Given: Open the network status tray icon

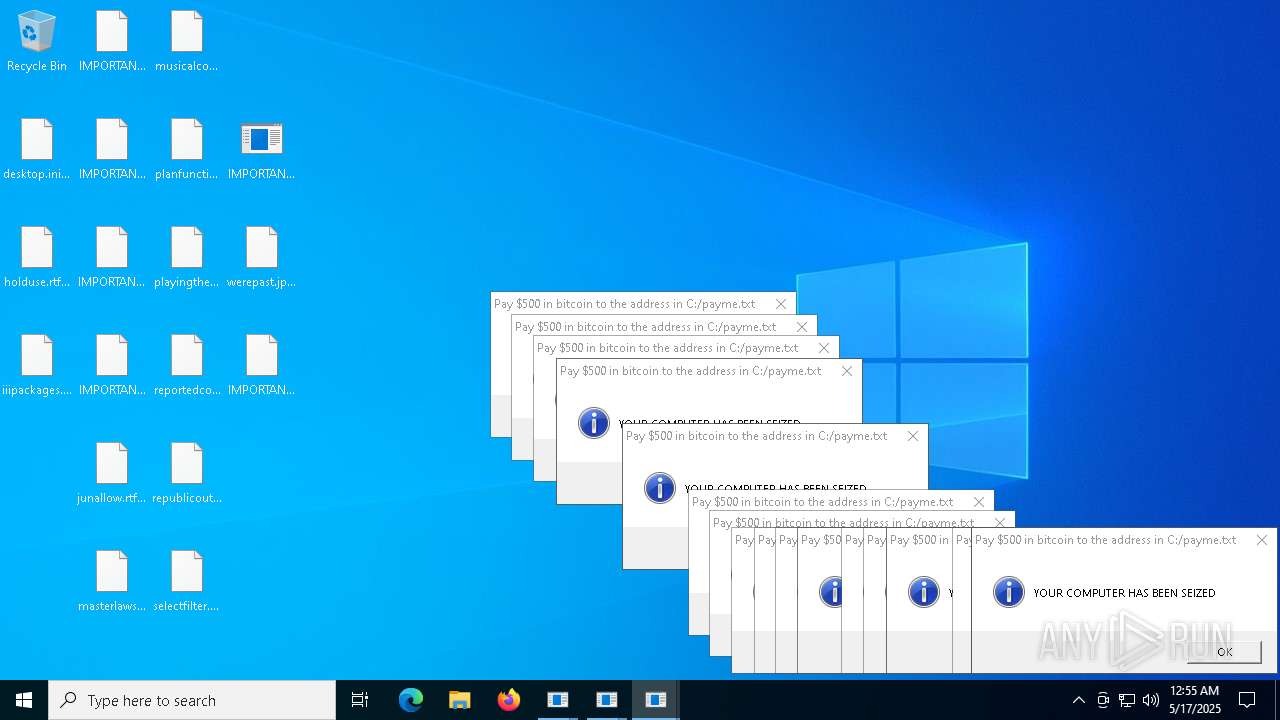Looking at the screenshot, I should [x=1127, y=700].
